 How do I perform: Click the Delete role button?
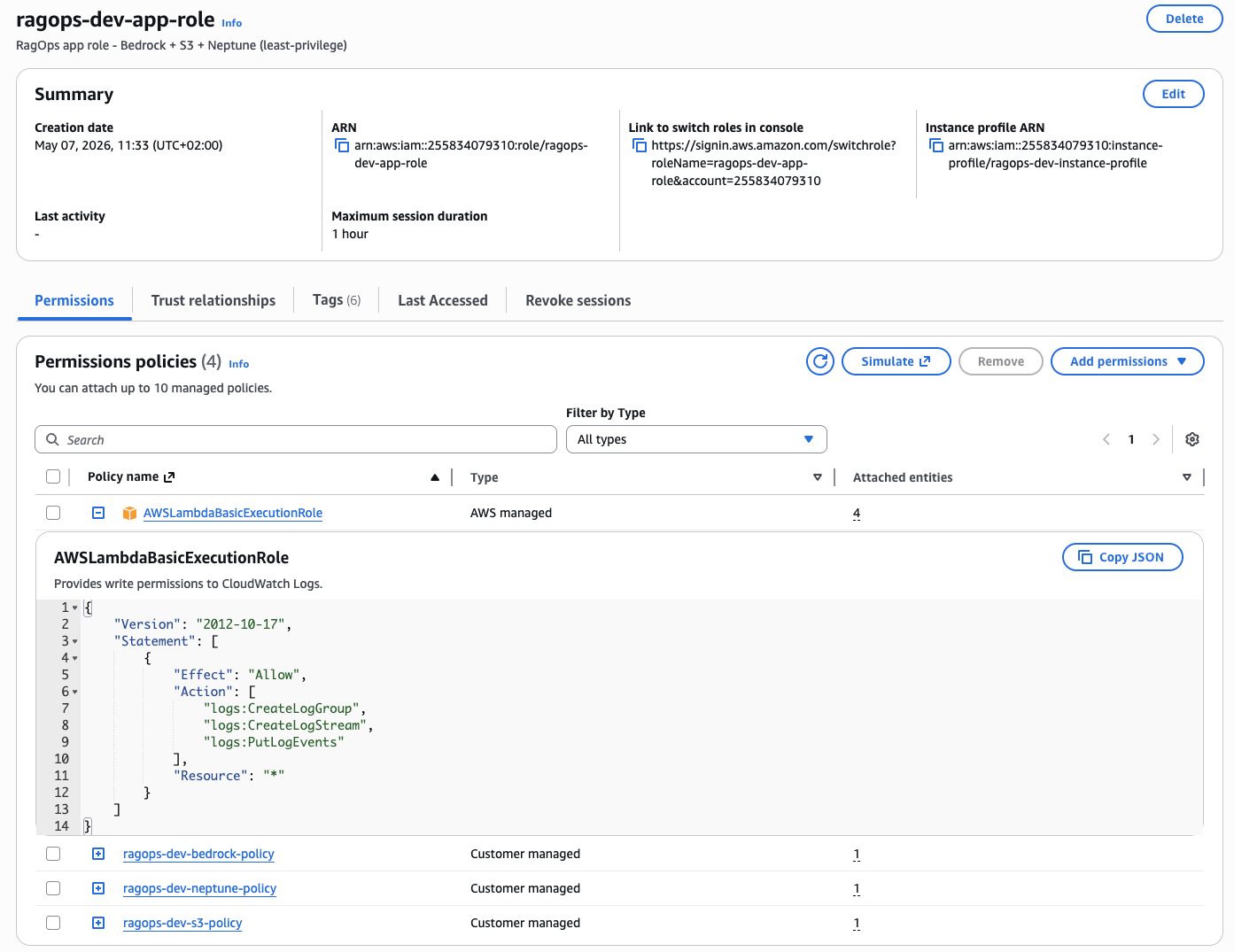(1184, 19)
